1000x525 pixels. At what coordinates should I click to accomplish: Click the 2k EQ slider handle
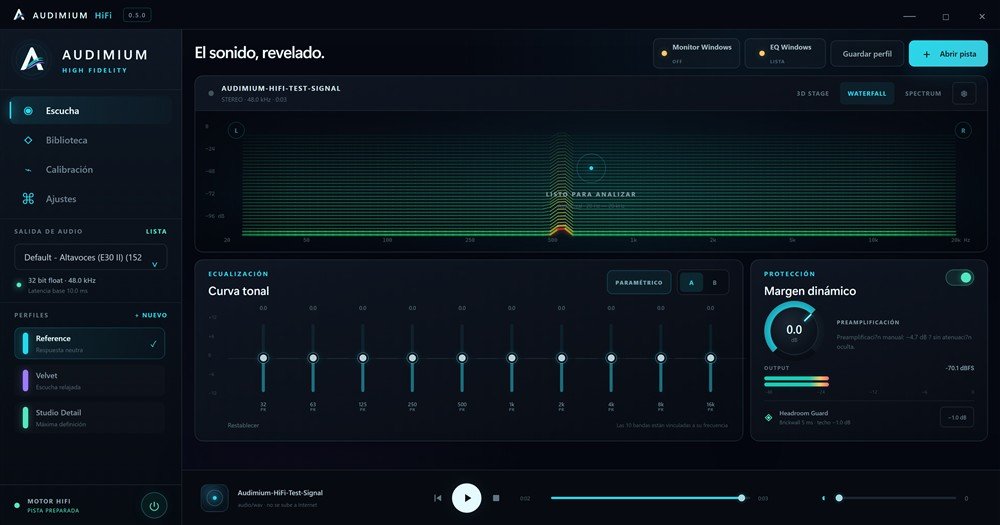point(561,359)
